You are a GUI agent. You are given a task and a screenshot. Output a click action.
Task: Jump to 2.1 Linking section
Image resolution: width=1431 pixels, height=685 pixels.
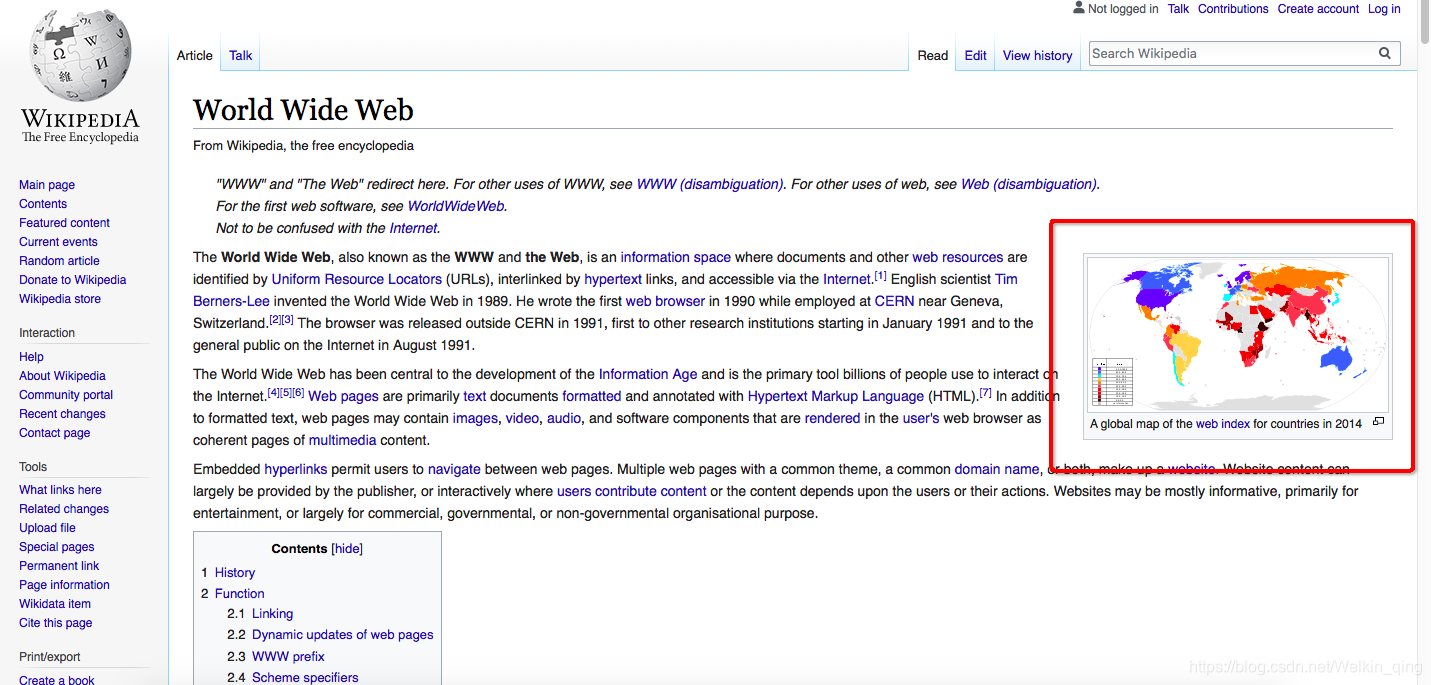coord(272,614)
